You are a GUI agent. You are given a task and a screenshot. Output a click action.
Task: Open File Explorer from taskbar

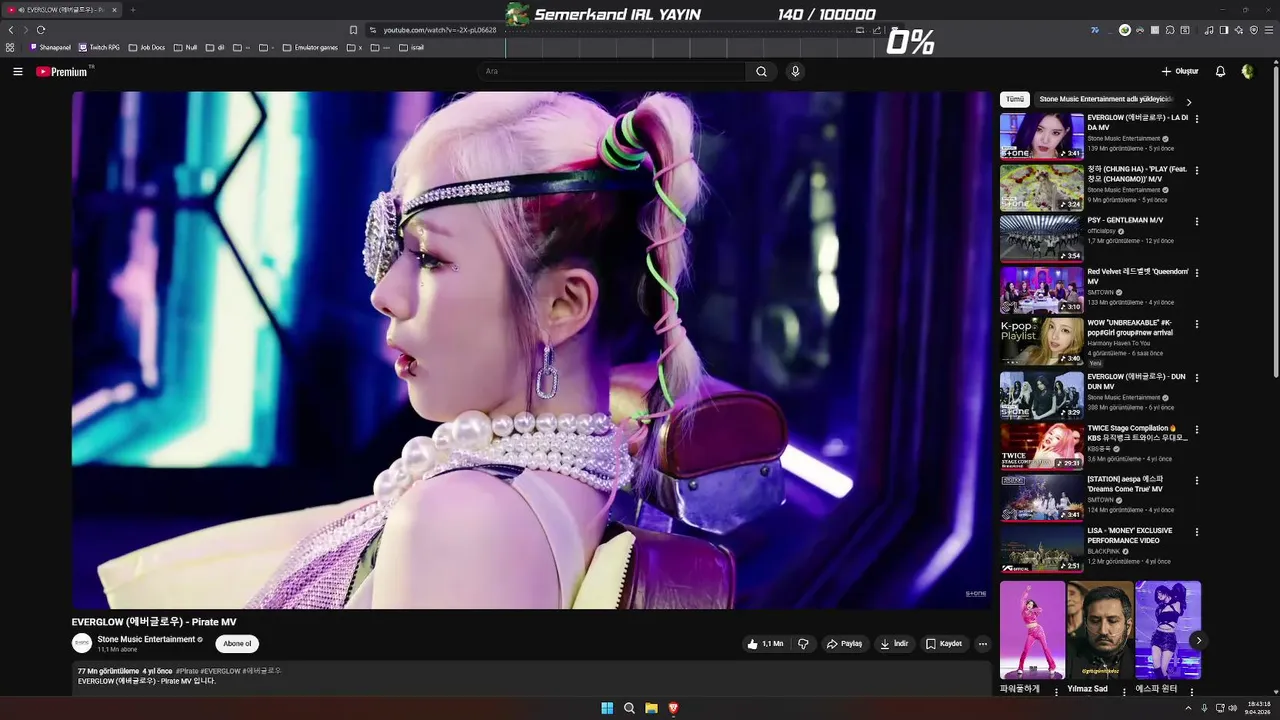coord(651,708)
